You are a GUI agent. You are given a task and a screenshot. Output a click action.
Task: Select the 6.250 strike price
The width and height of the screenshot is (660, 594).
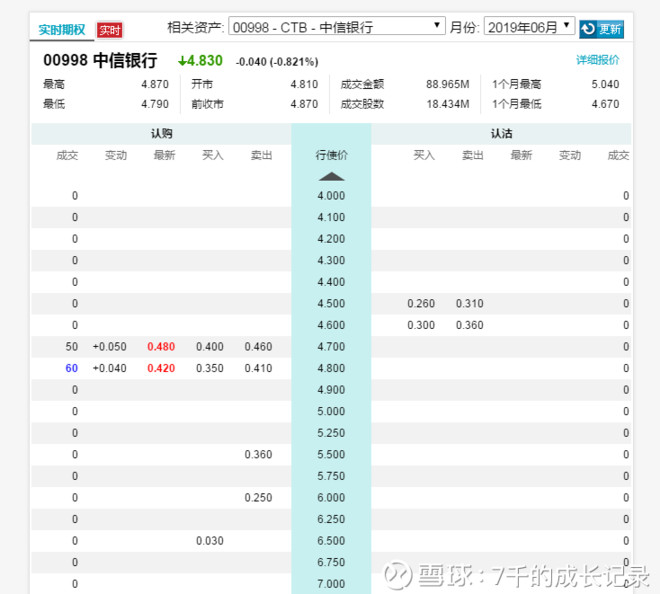click(331, 519)
